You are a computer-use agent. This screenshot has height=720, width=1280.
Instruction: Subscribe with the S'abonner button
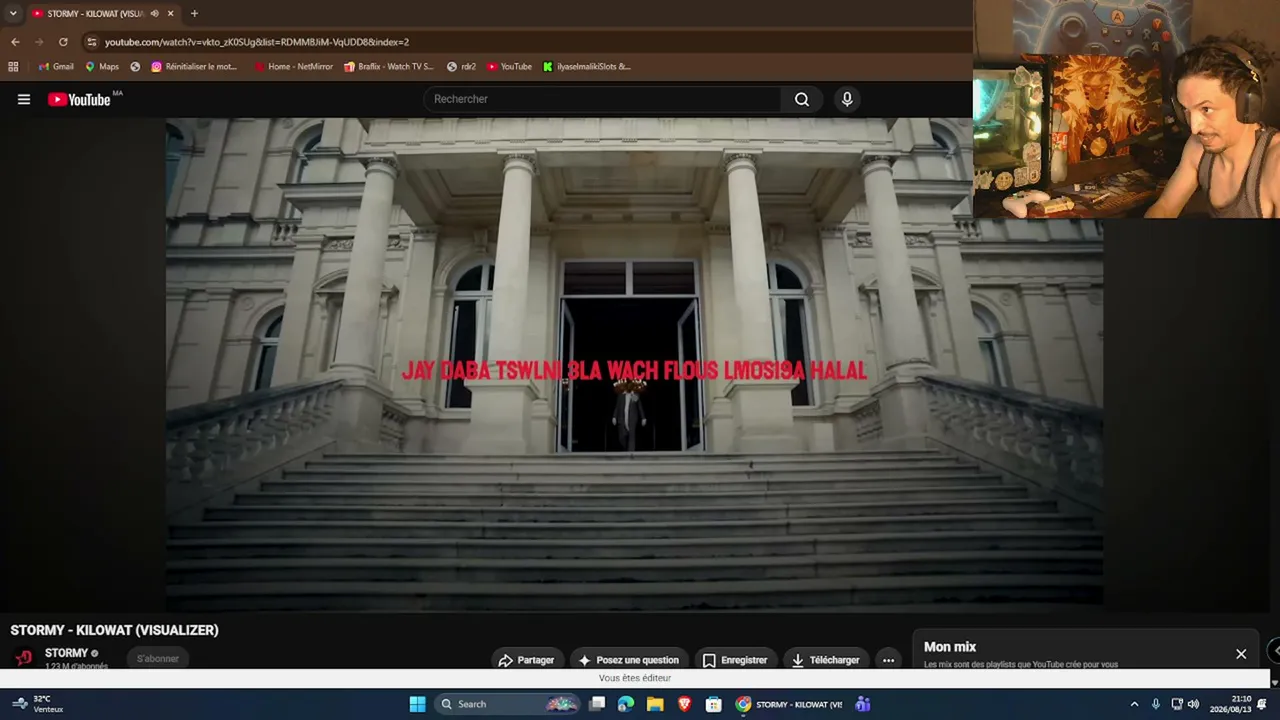[158, 658]
